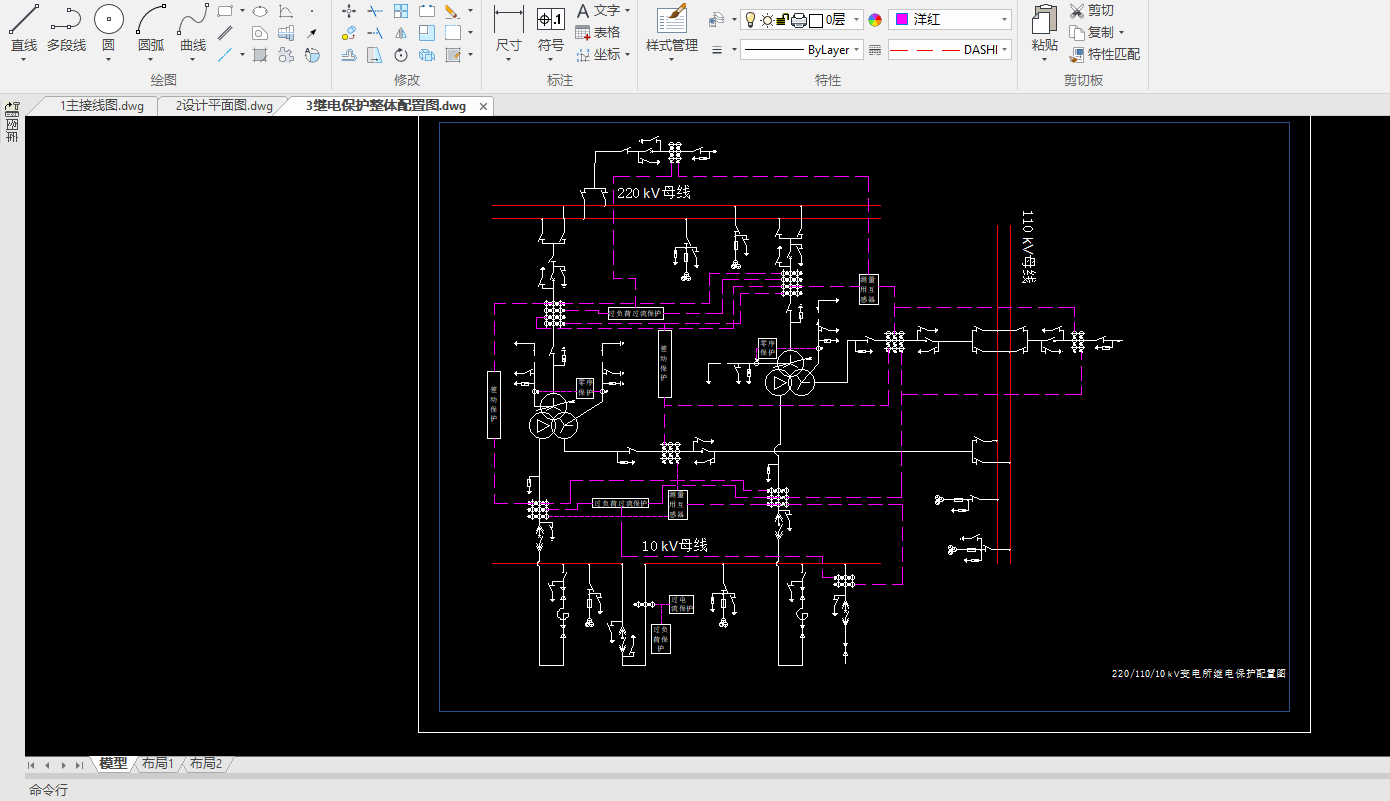Switch to the 布局1 layout tab
The width and height of the screenshot is (1390, 801).
(158, 764)
